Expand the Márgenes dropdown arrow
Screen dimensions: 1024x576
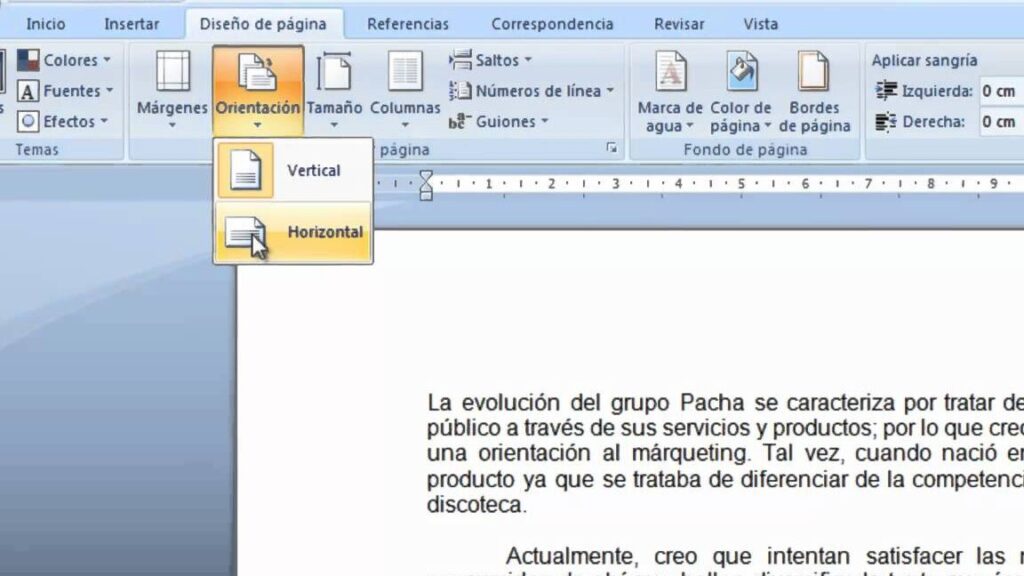point(172,125)
